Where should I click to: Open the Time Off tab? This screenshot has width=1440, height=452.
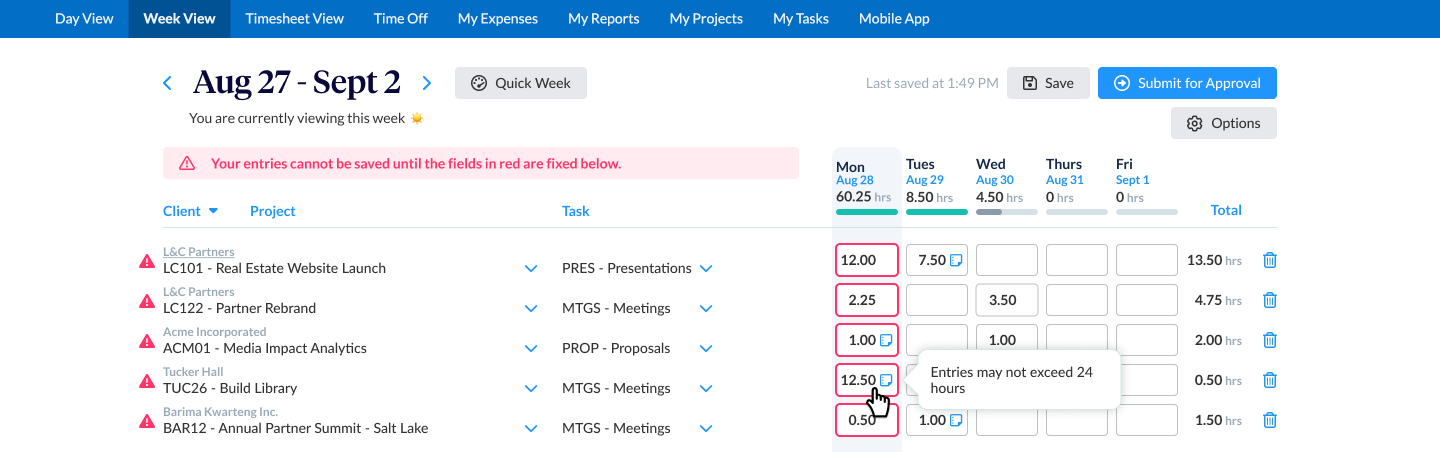click(400, 19)
